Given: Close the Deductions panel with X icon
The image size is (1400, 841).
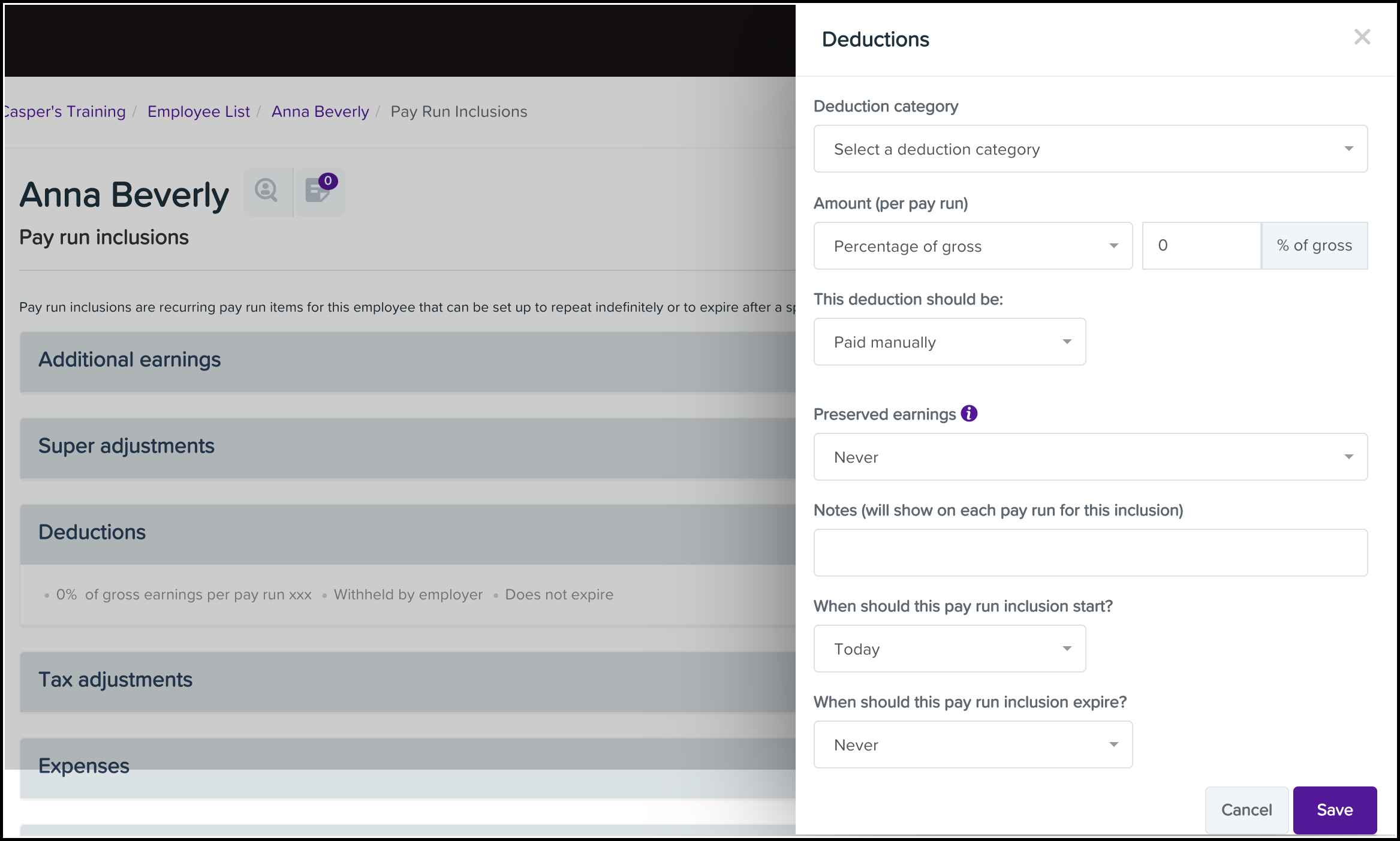Looking at the screenshot, I should [x=1362, y=37].
